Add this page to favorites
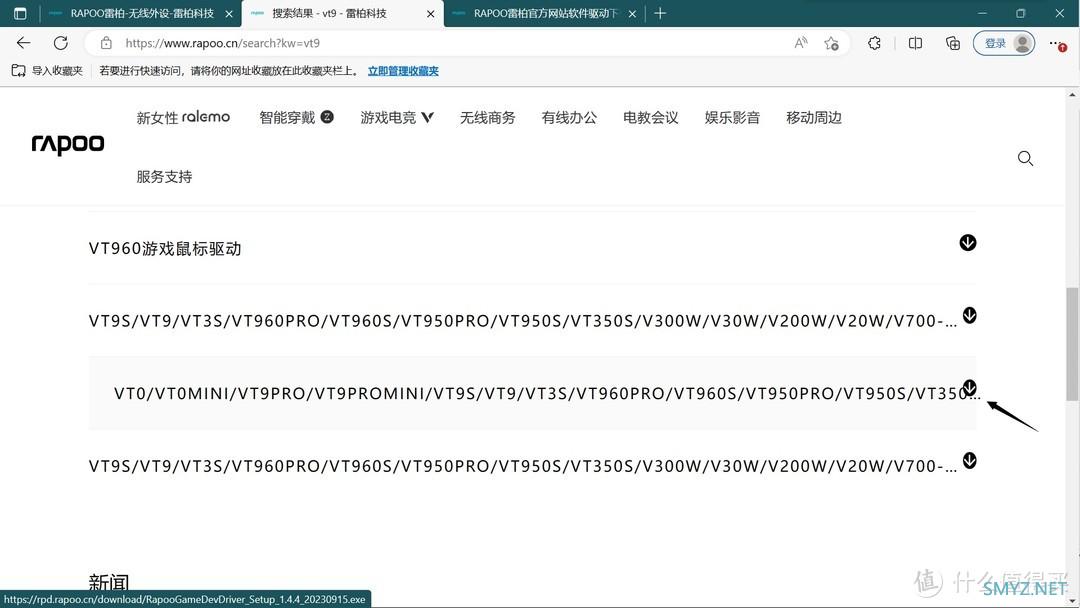Screen dimensions: 1080x608 click(x=831, y=43)
